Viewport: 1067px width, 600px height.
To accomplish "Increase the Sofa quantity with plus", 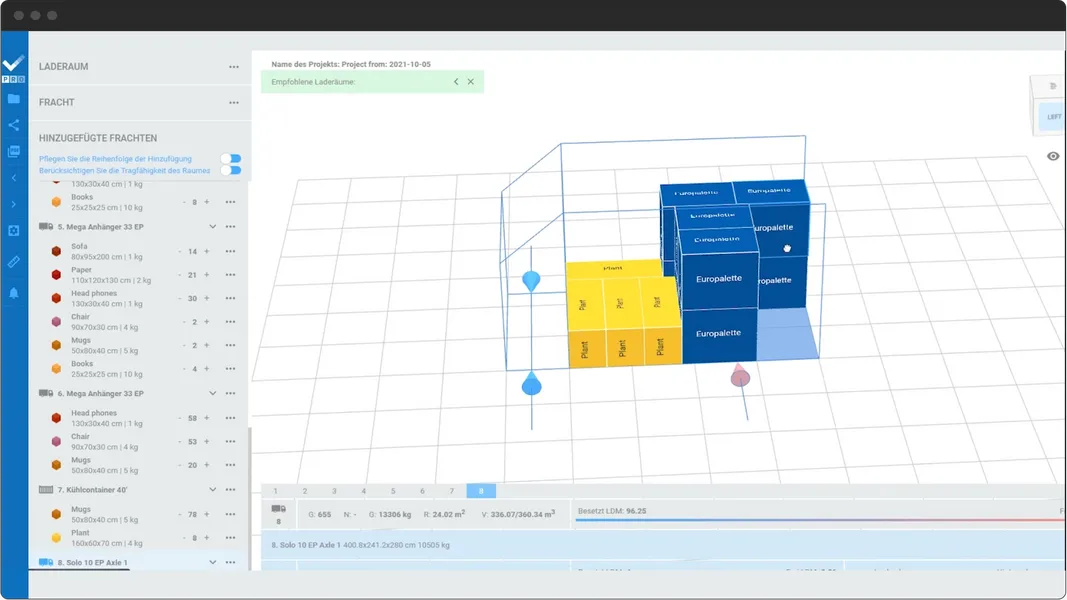I will (x=207, y=250).
